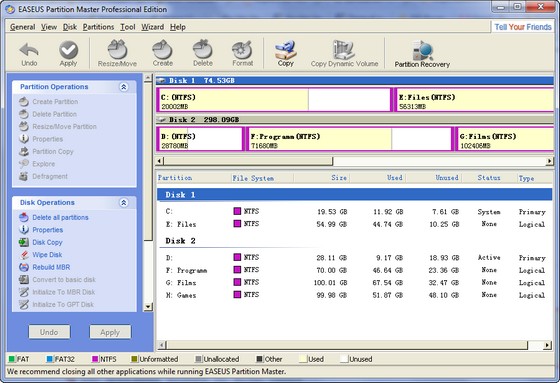This screenshot has height=383, width=560.
Task: Launch Partition Recovery from toolbar
Action: coord(422,54)
